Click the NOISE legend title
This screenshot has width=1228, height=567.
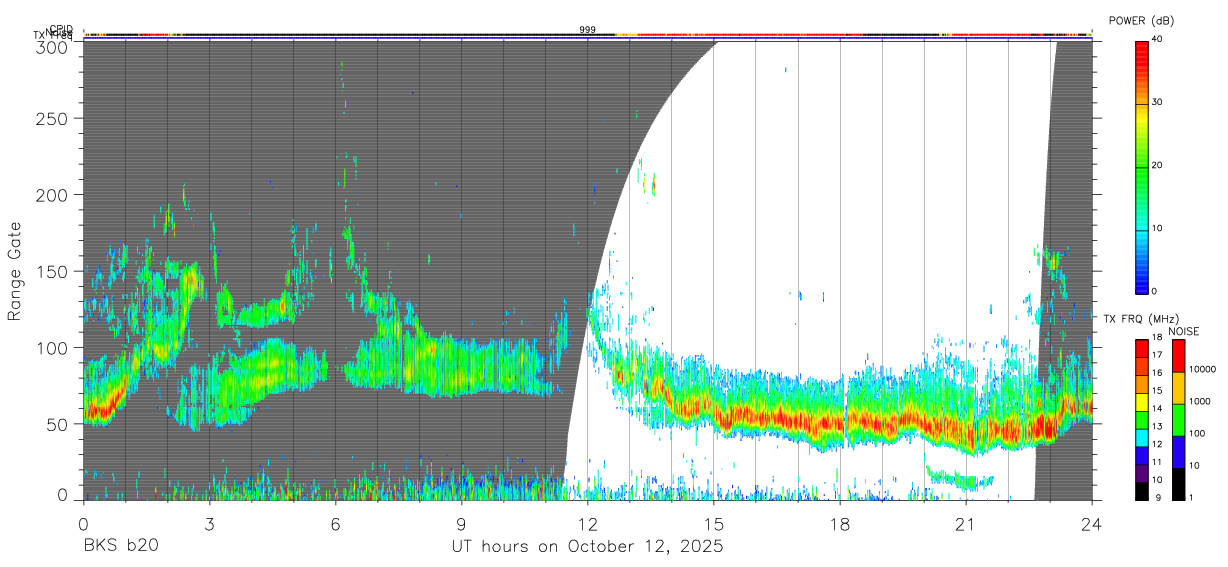tap(1184, 332)
